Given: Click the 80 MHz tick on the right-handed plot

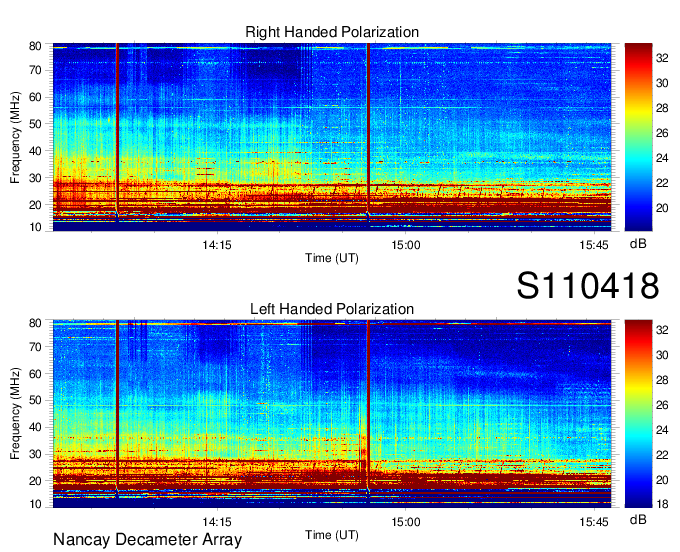Looking at the screenshot, I should click(35, 46).
